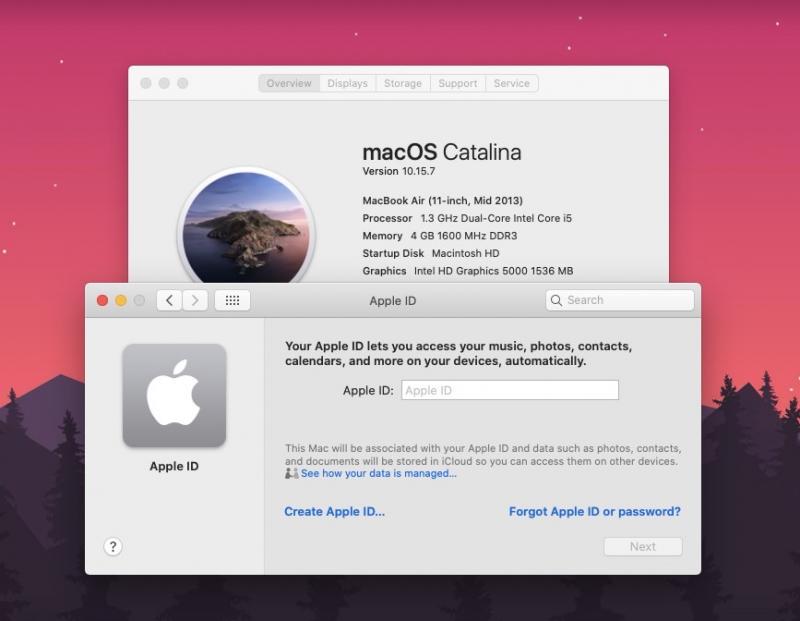Click Version 10.15.7 text

point(398,171)
